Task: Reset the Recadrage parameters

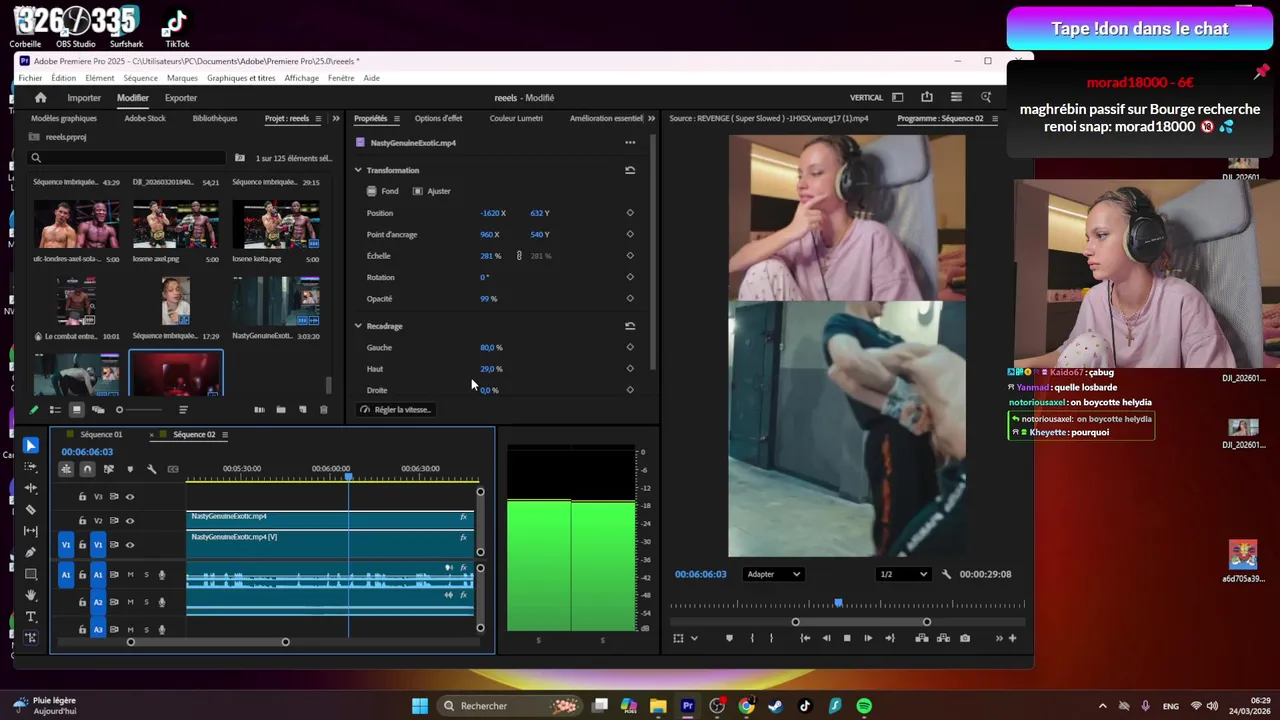Action: 630,326
